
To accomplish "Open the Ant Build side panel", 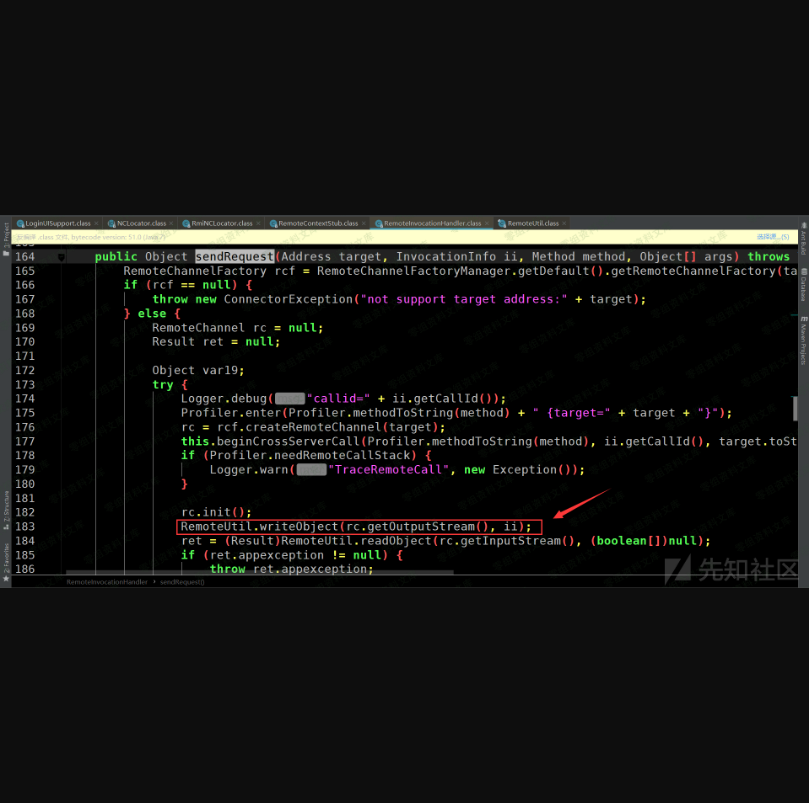I will point(802,241).
